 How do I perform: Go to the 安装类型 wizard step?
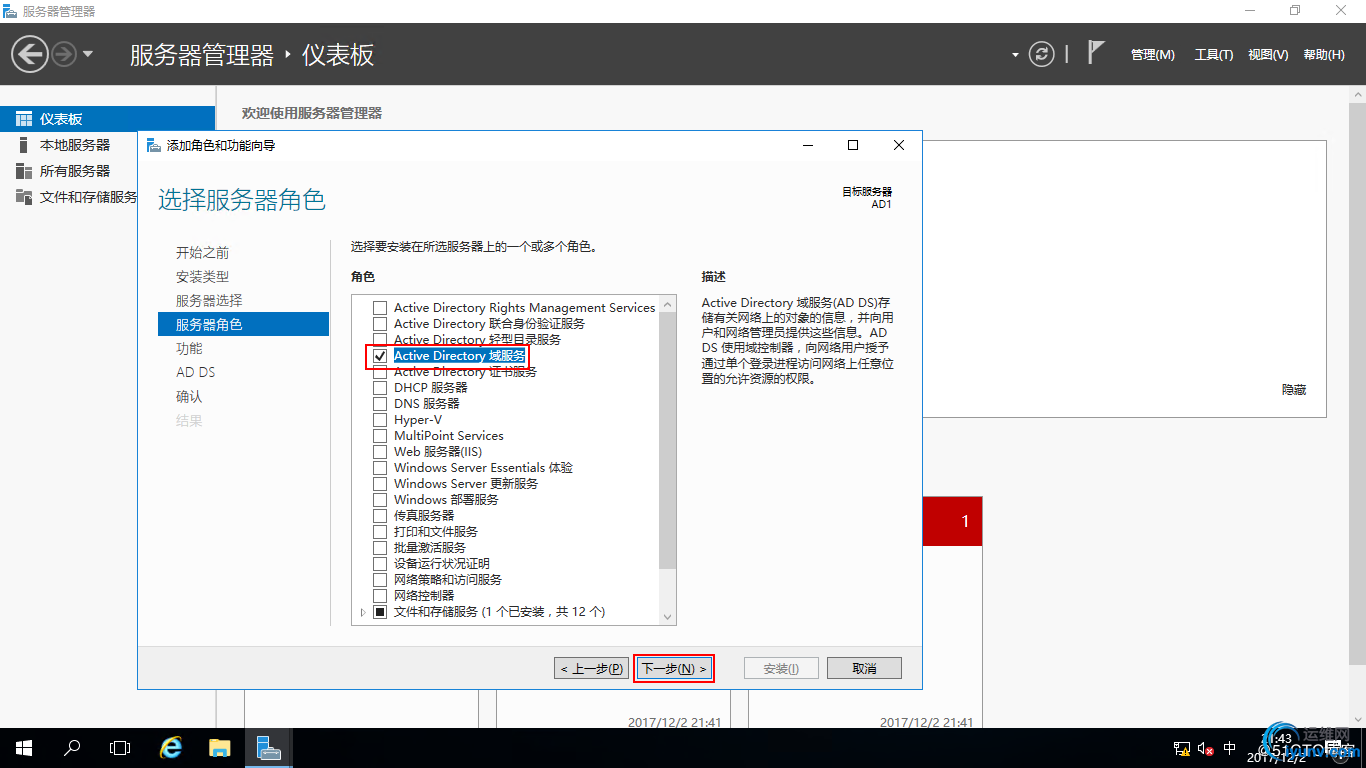coord(202,277)
